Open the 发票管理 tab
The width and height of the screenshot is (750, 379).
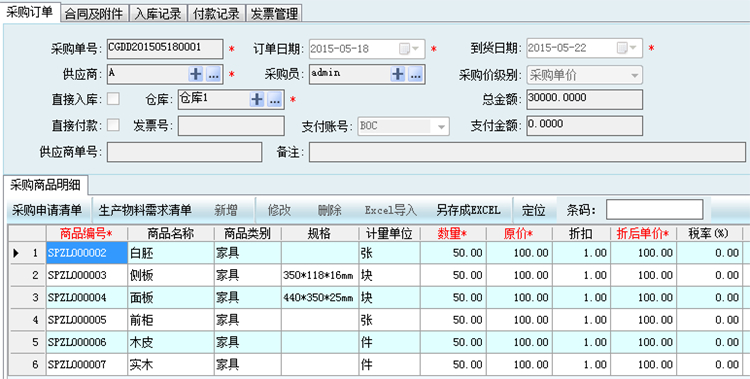tap(274, 14)
